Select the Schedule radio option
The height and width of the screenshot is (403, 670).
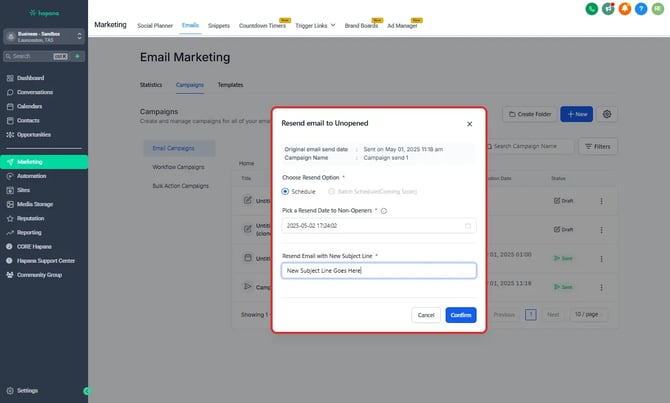click(286, 191)
